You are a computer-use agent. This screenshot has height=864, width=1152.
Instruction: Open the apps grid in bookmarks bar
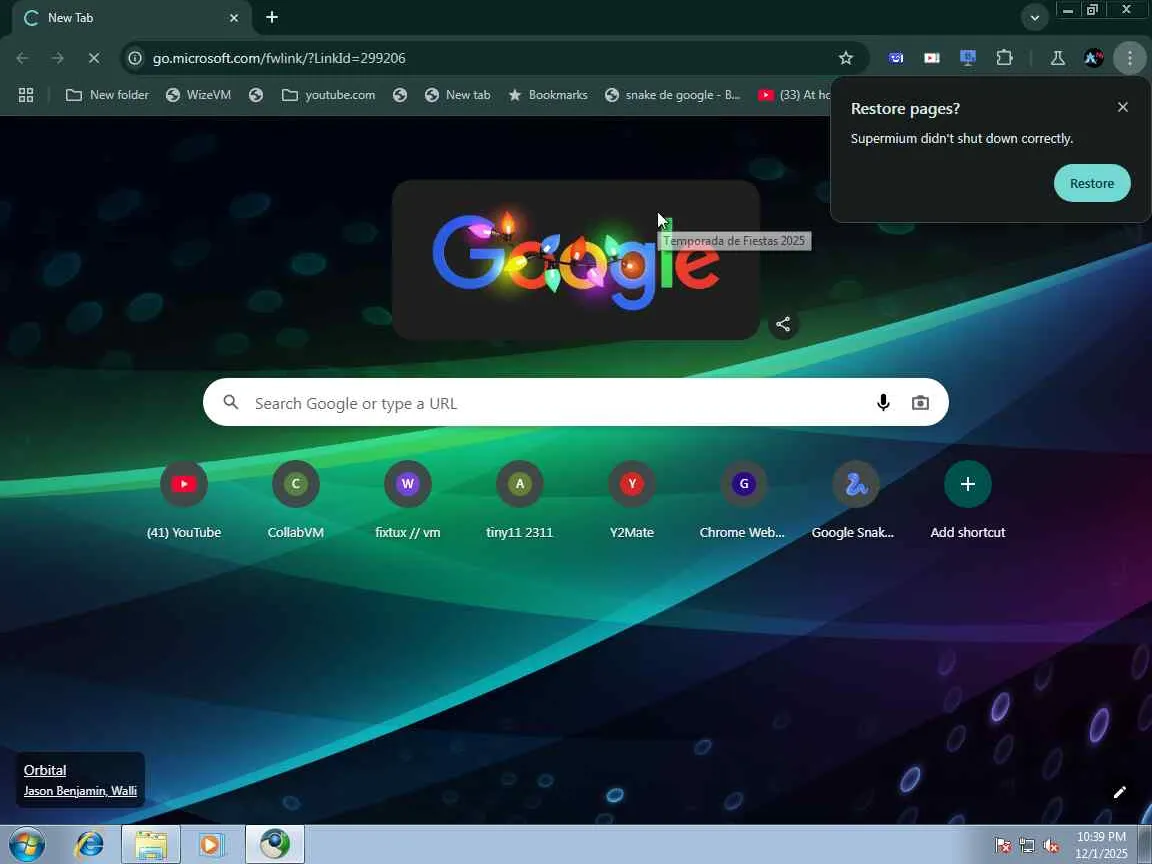click(x=26, y=95)
